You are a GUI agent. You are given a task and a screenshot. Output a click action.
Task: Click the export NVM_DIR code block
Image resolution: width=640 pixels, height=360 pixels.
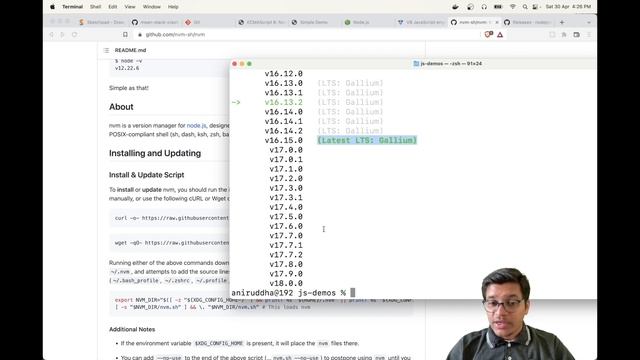261,303
